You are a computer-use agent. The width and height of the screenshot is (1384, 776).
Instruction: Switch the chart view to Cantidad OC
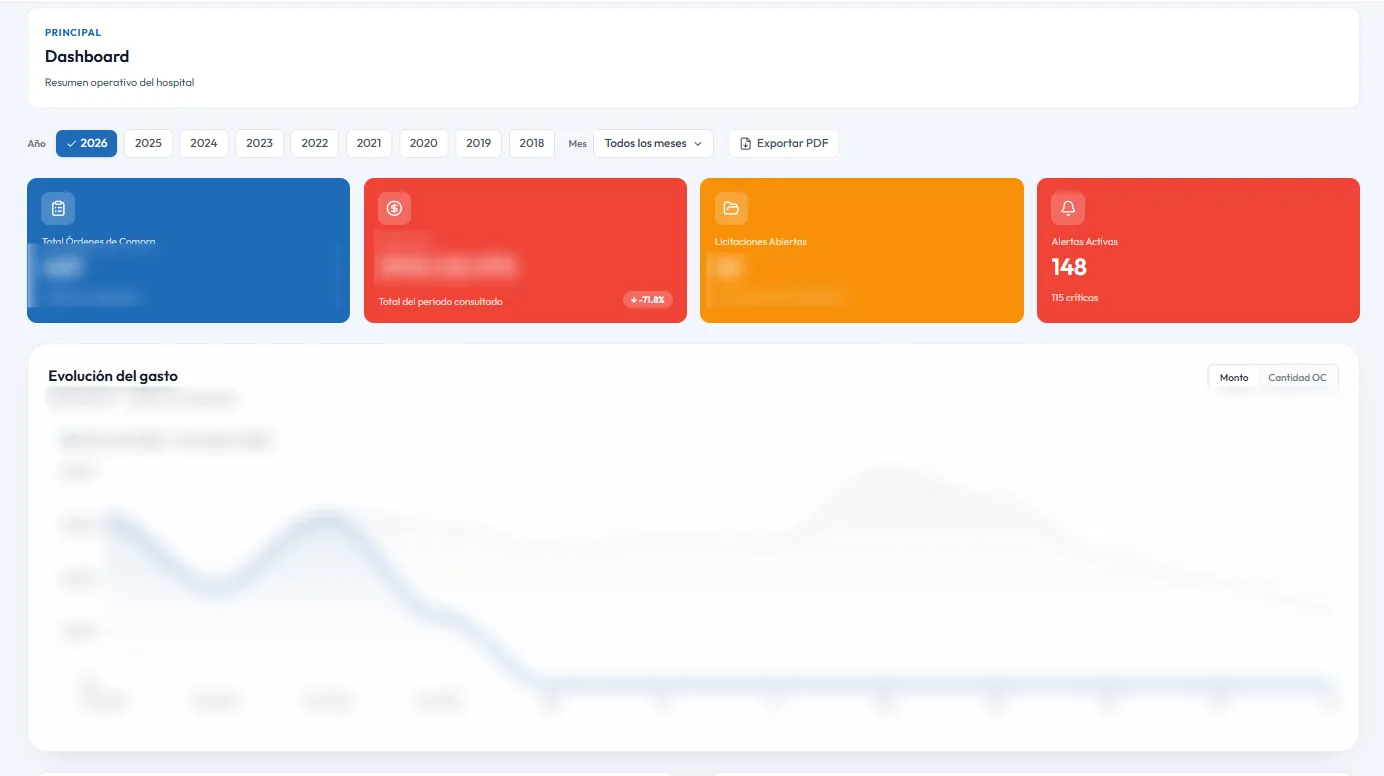tap(1297, 377)
